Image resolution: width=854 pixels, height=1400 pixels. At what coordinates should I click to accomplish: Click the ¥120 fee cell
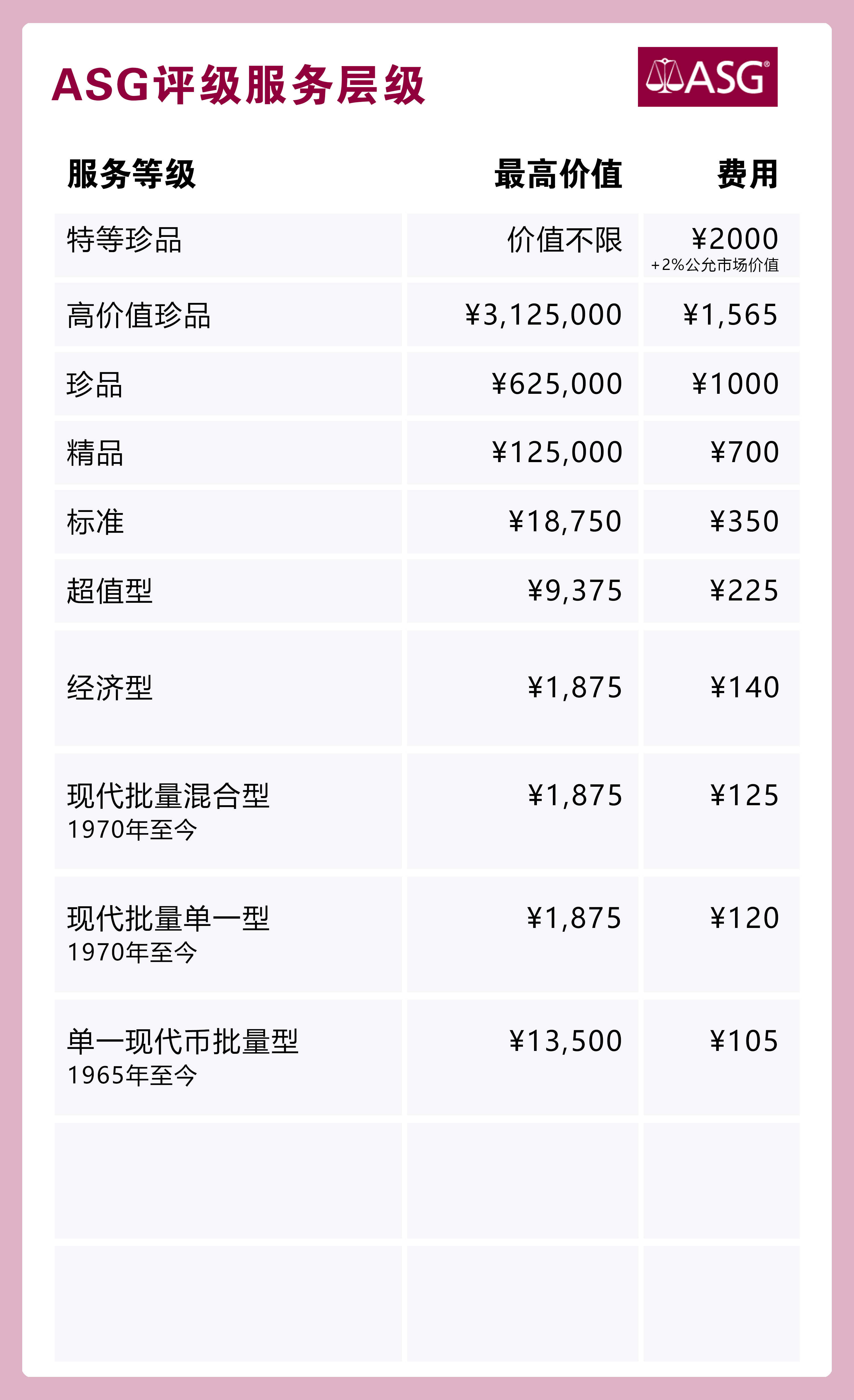(744, 918)
